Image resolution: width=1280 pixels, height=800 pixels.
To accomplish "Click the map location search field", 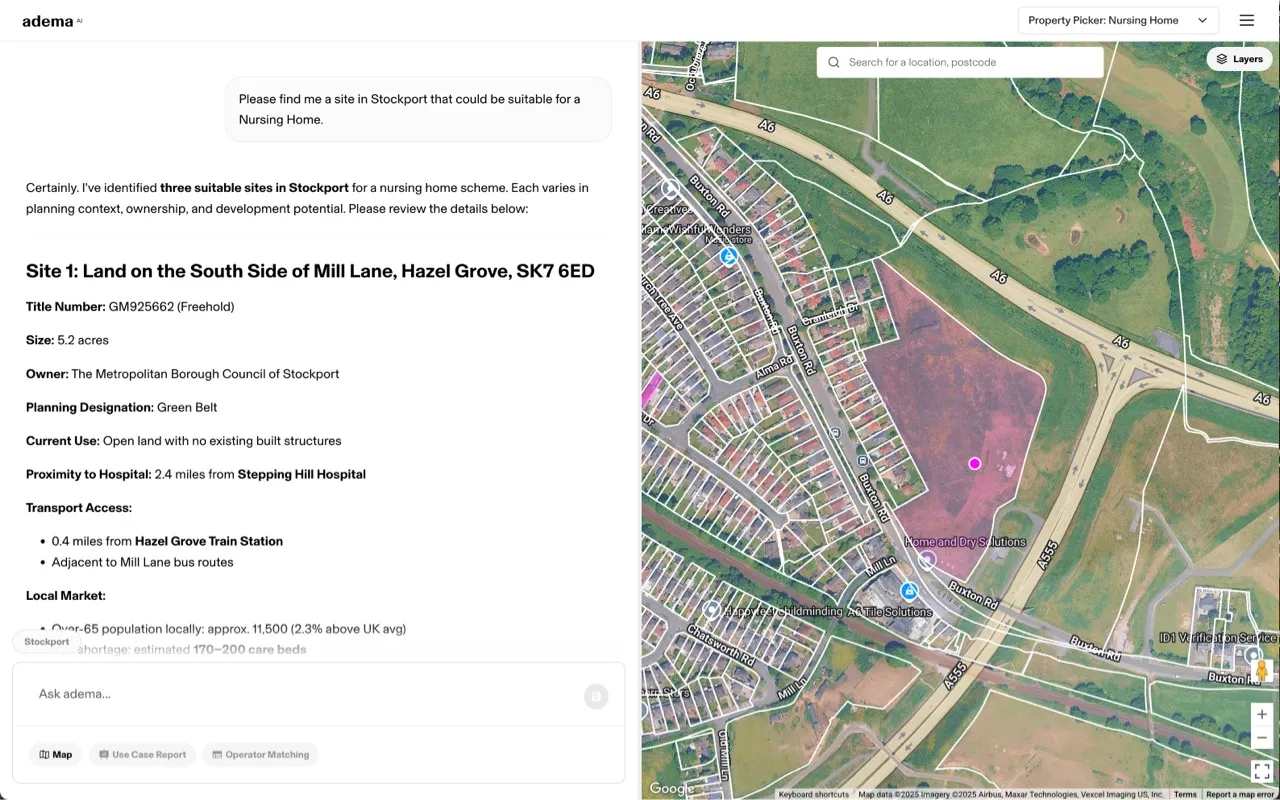I will click(970, 62).
